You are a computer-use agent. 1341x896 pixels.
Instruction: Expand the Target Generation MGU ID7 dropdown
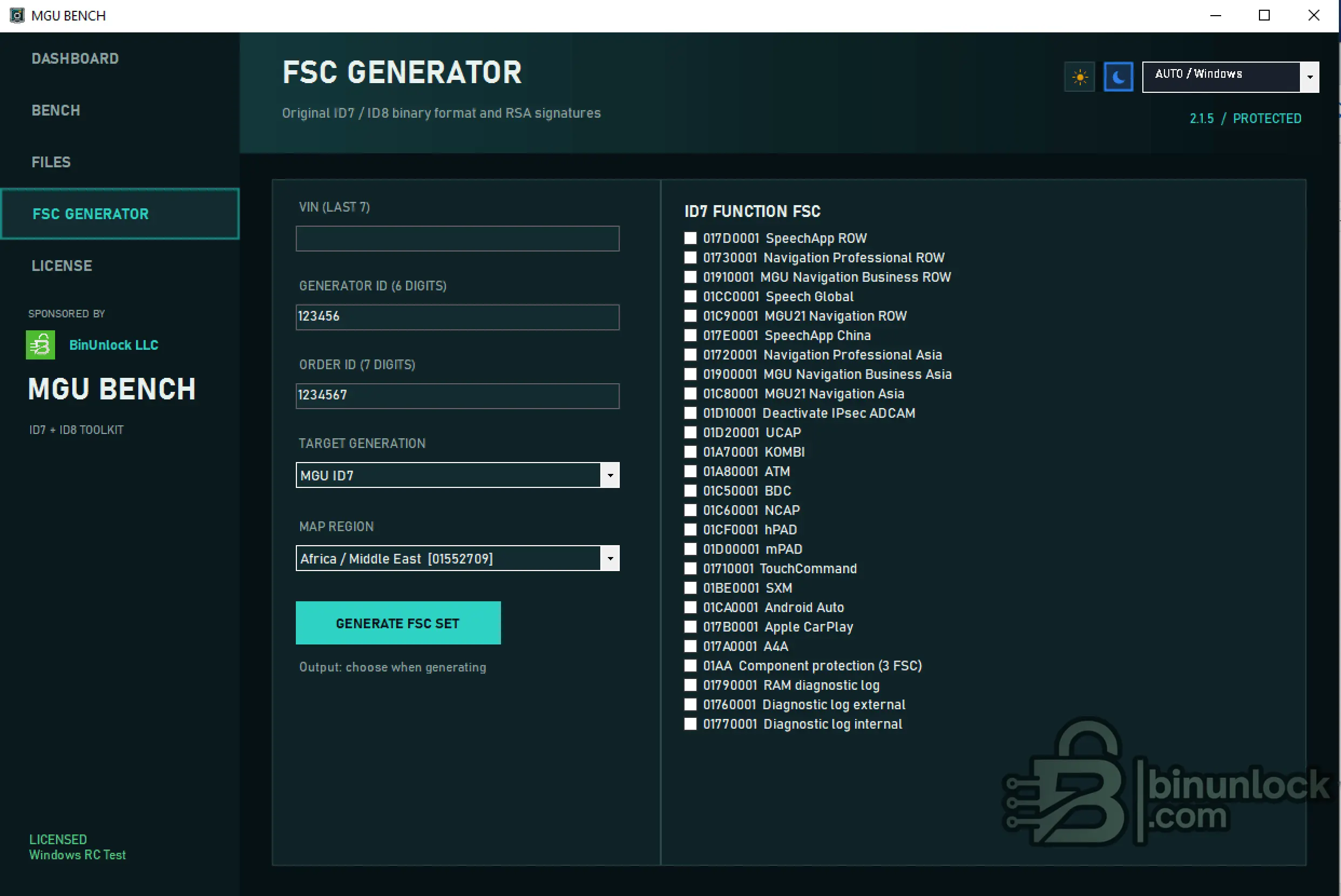coord(458,475)
